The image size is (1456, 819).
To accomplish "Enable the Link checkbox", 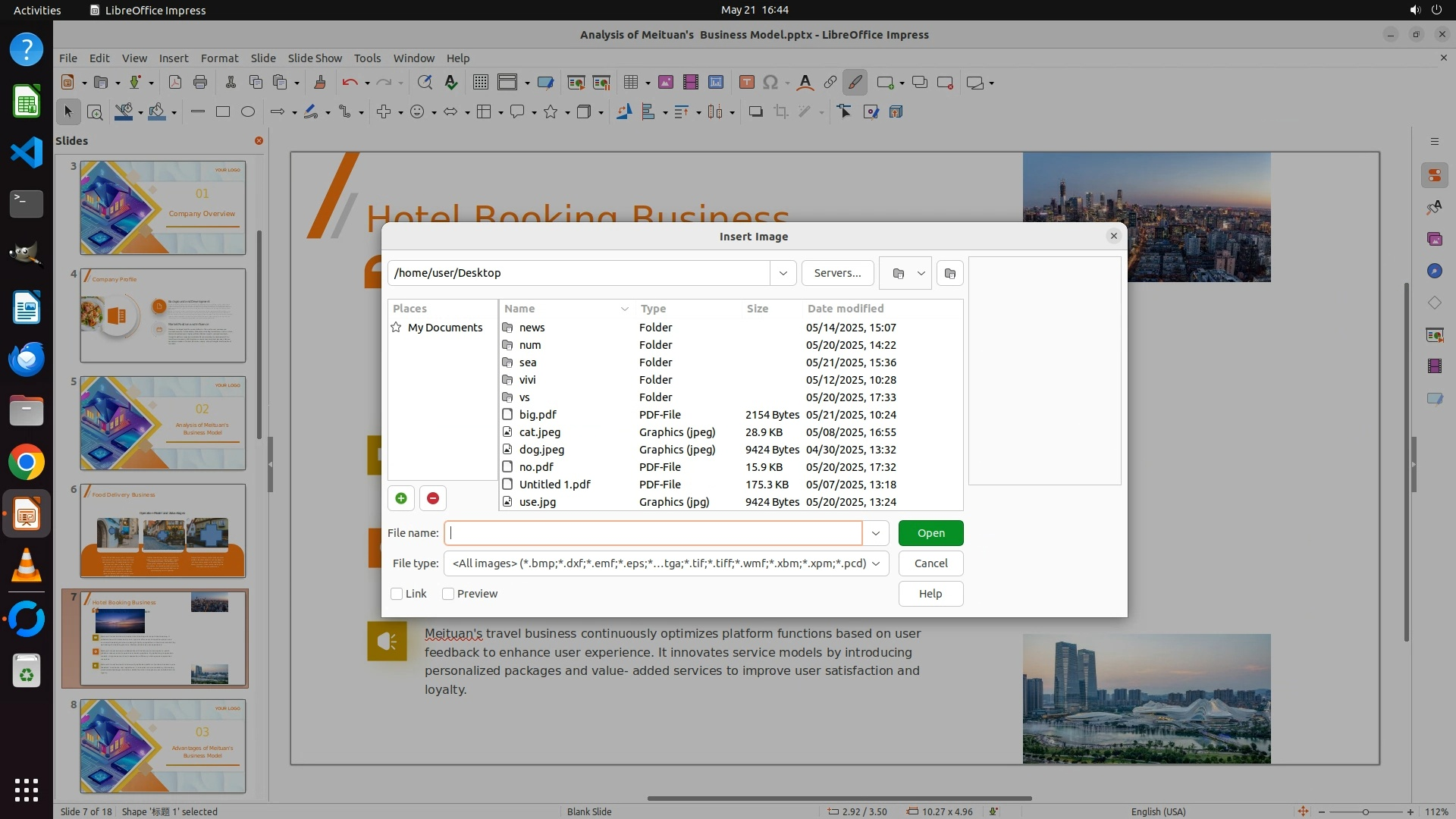I will (397, 594).
